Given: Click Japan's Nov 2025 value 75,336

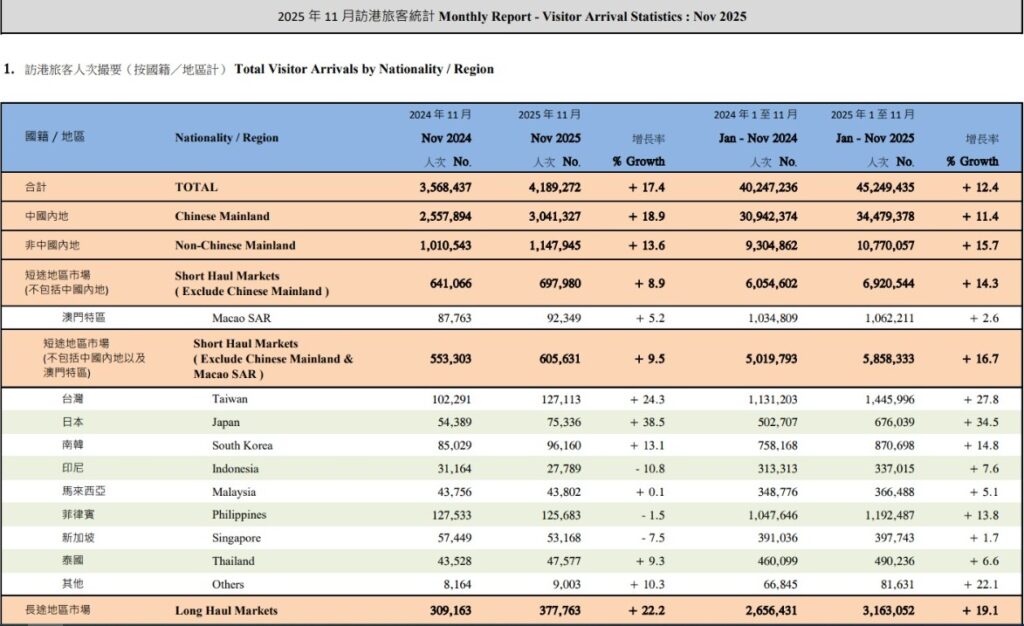Looking at the screenshot, I should pyautogui.click(x=559, y=422).
